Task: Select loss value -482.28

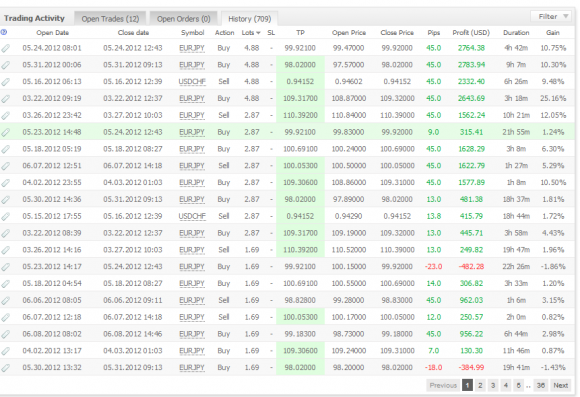Action: click(471, 267)
